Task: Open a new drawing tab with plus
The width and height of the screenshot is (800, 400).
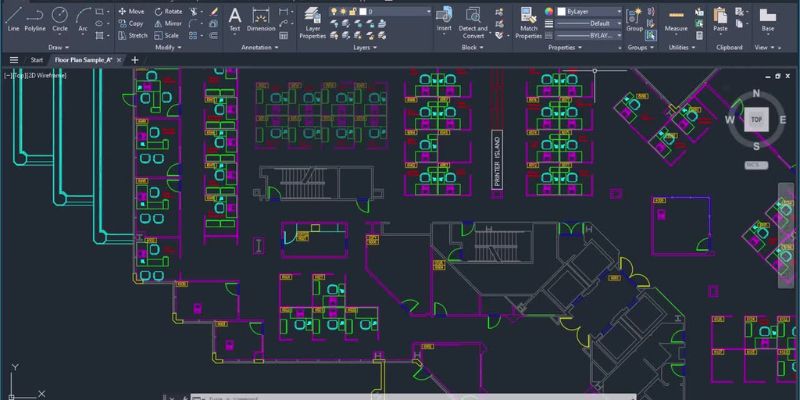Action: pos(134,60)
